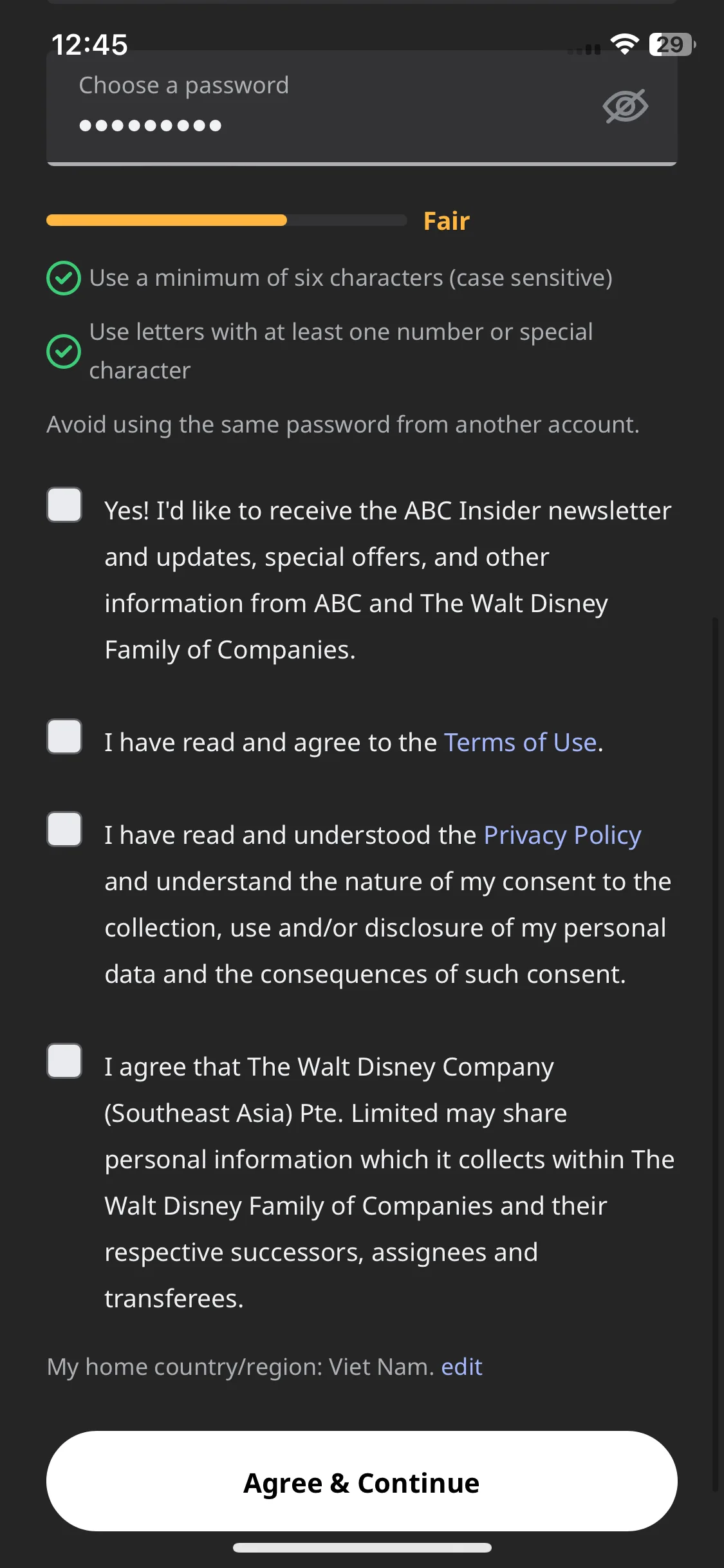Tap the home indicator bar at bottom

(x=362, y=1547)
